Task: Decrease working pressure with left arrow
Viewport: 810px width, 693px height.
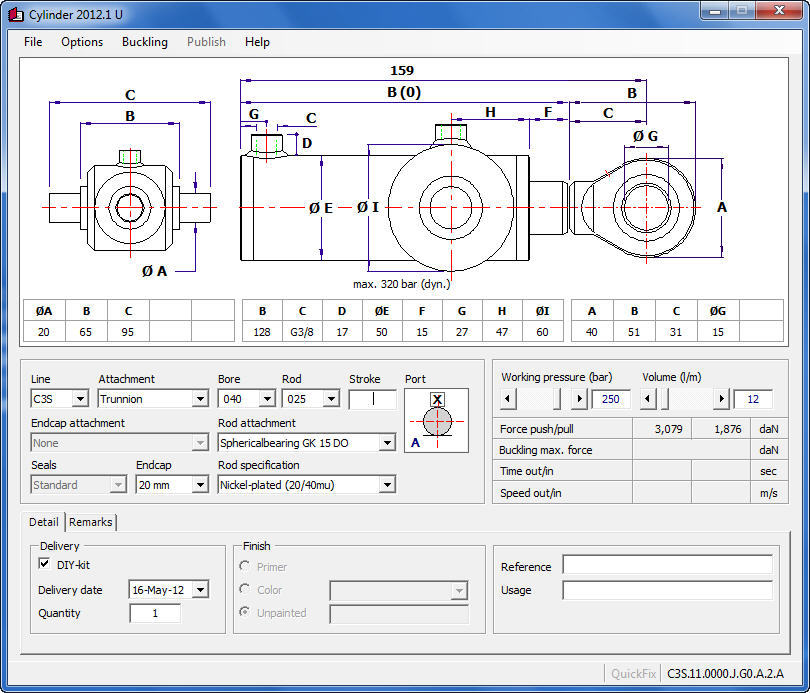Action: tap(508, 399)
